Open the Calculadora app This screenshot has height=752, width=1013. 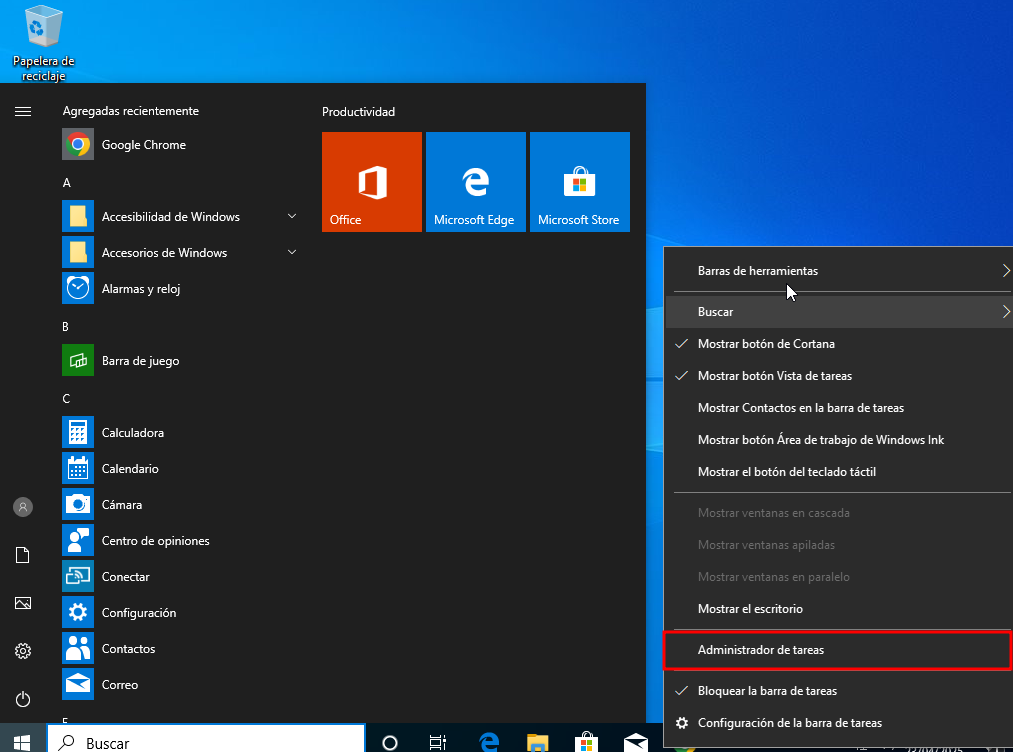[x=132, y=433]
